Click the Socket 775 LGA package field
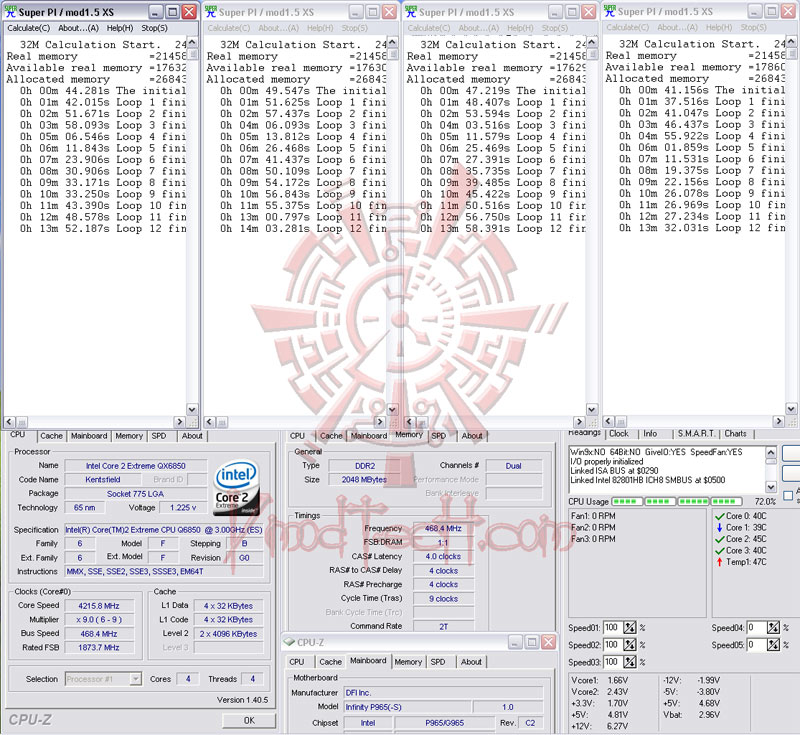800x735 pixels. (136, 494)
